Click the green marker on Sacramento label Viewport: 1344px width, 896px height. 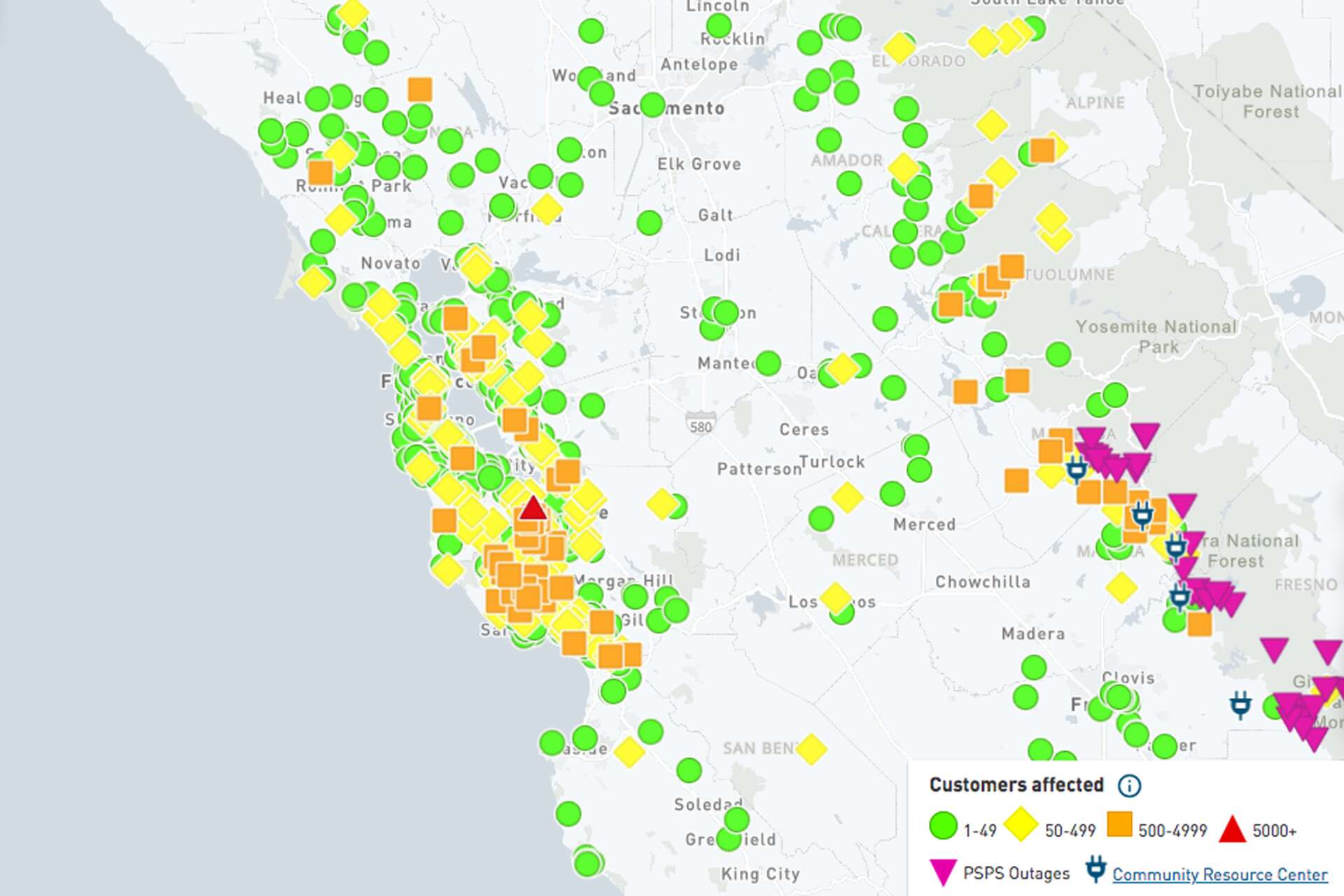(652, 105)
